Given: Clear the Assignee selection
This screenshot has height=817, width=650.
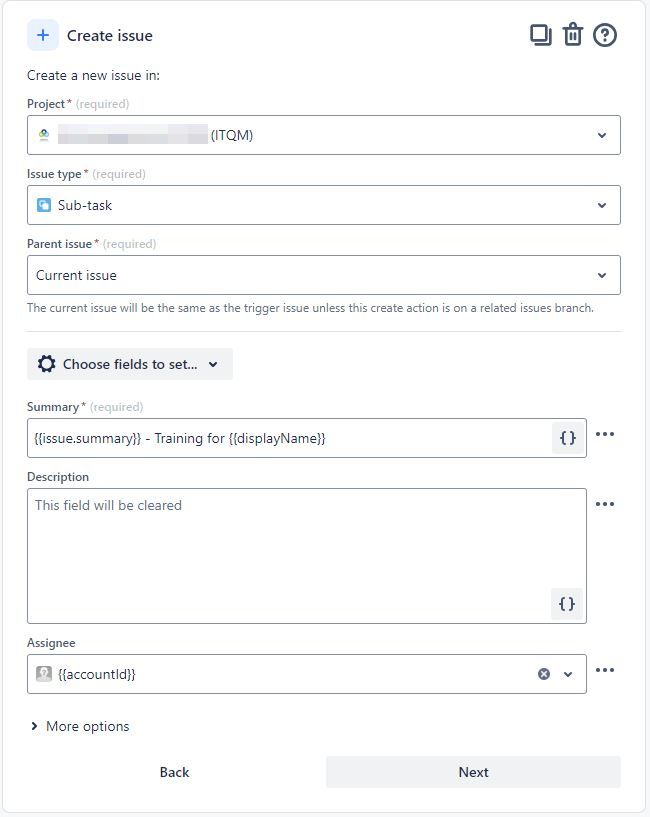Looking at the screenshot, I should tap(543, 674).
